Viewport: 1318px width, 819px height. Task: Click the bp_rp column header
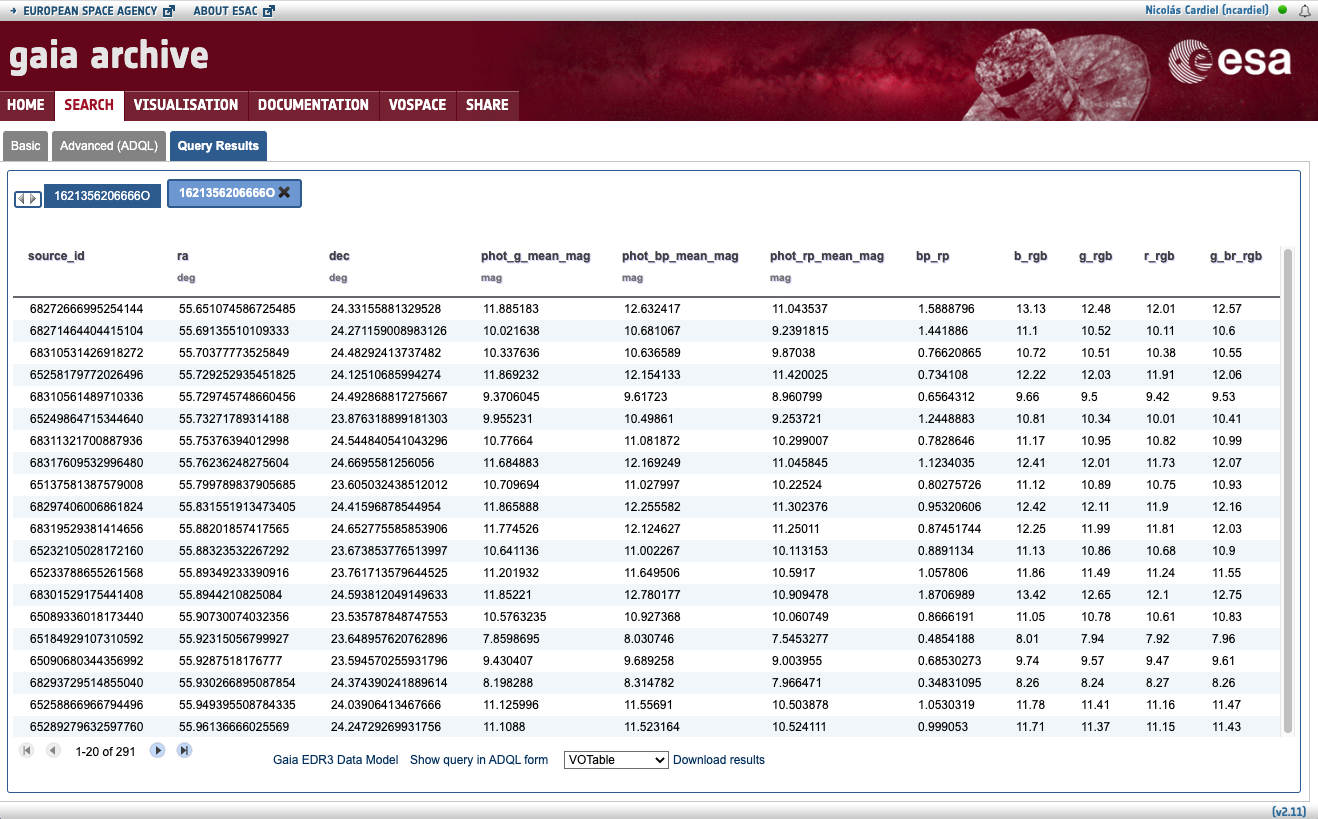tap(933, 256)
